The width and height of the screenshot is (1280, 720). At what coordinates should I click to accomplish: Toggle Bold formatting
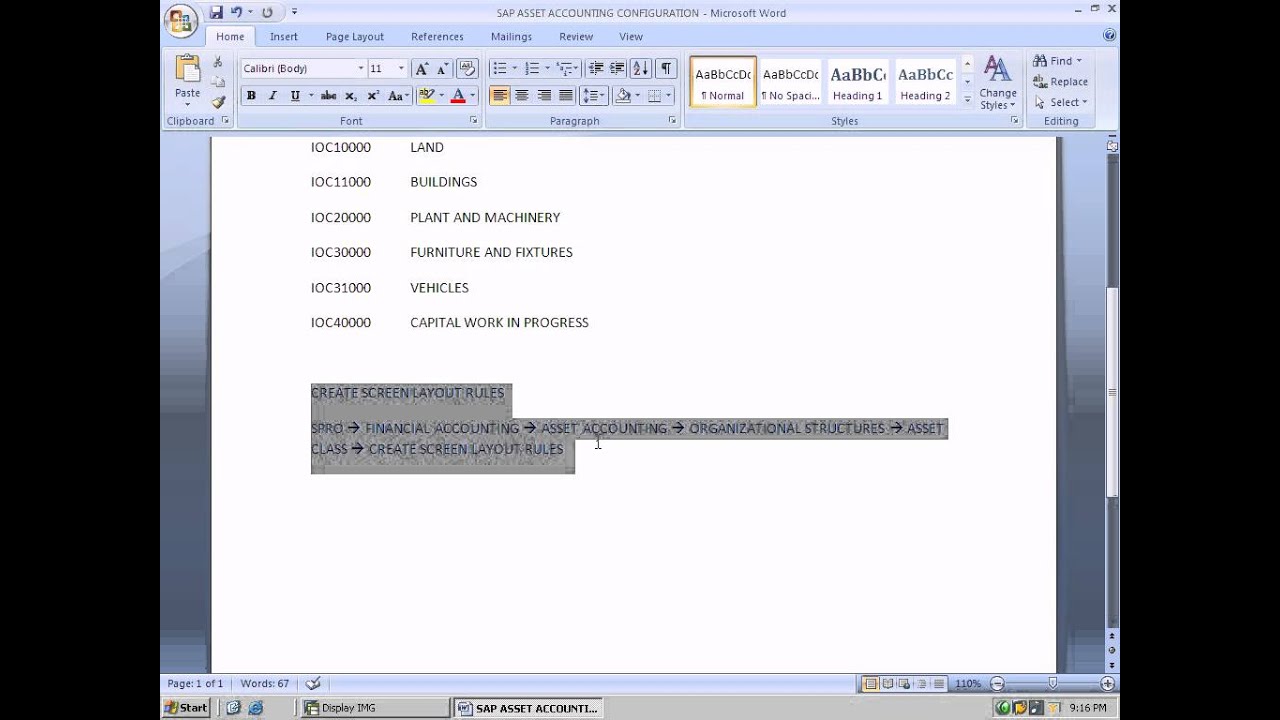[251, 96]
